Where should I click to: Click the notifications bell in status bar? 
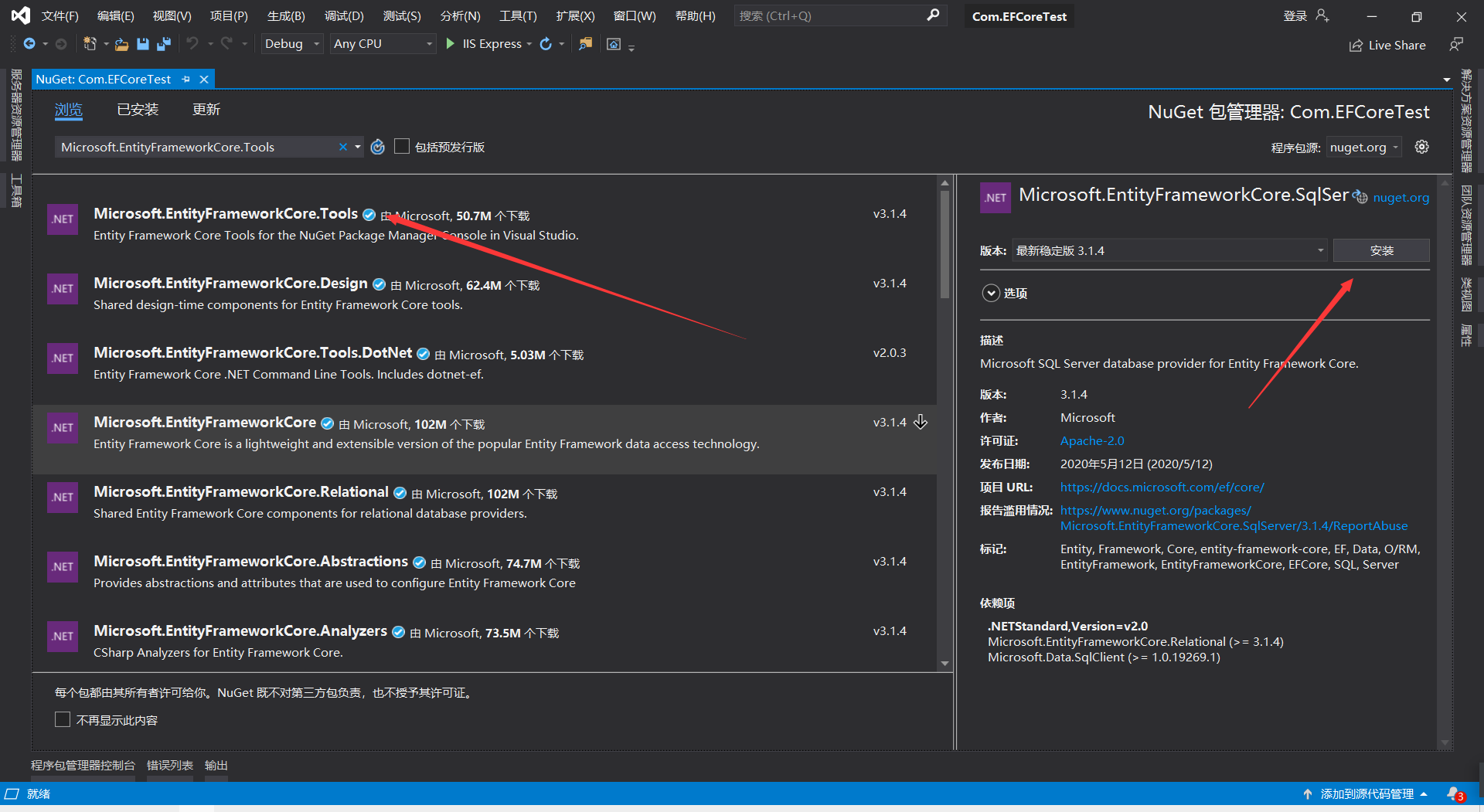(x=1454, y=793)
